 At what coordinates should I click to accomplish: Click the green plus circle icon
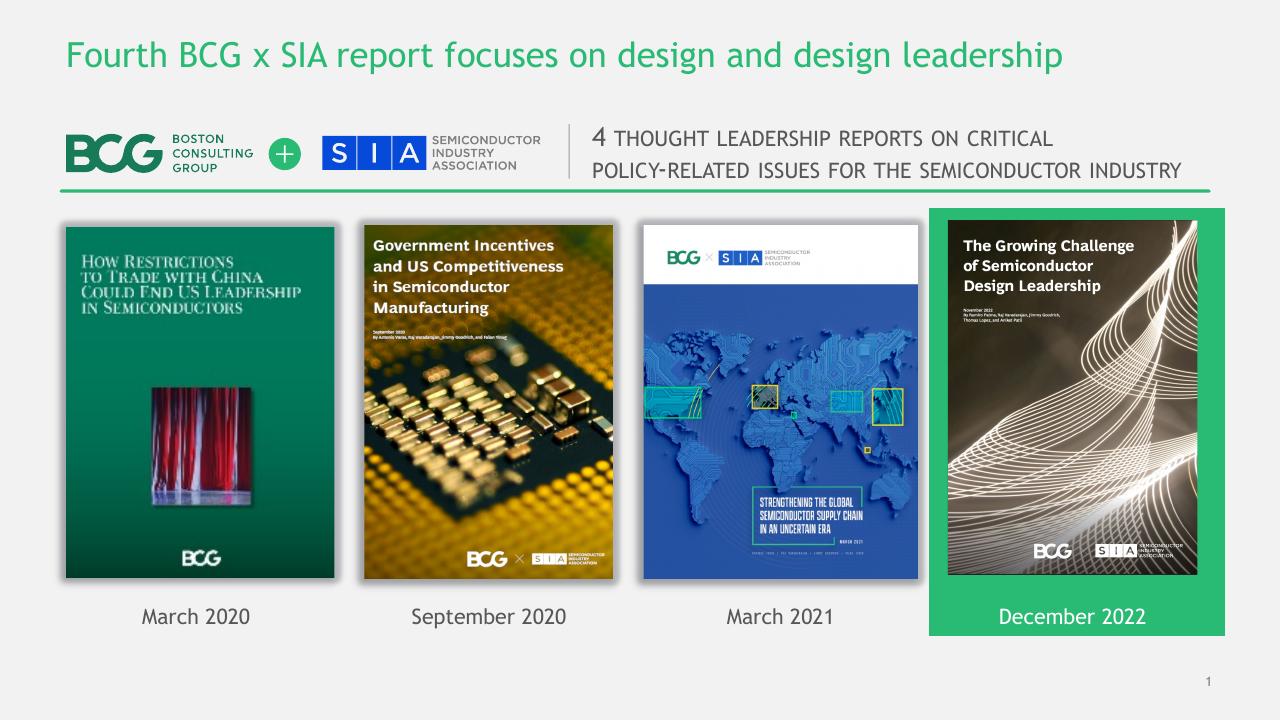coord(285,154)
